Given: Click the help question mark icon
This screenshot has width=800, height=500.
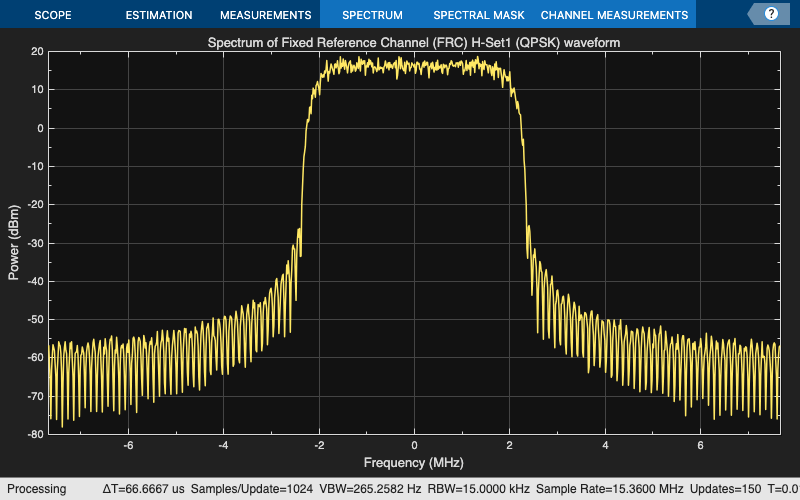Looking at the screenshot, I should pos(771,14).
